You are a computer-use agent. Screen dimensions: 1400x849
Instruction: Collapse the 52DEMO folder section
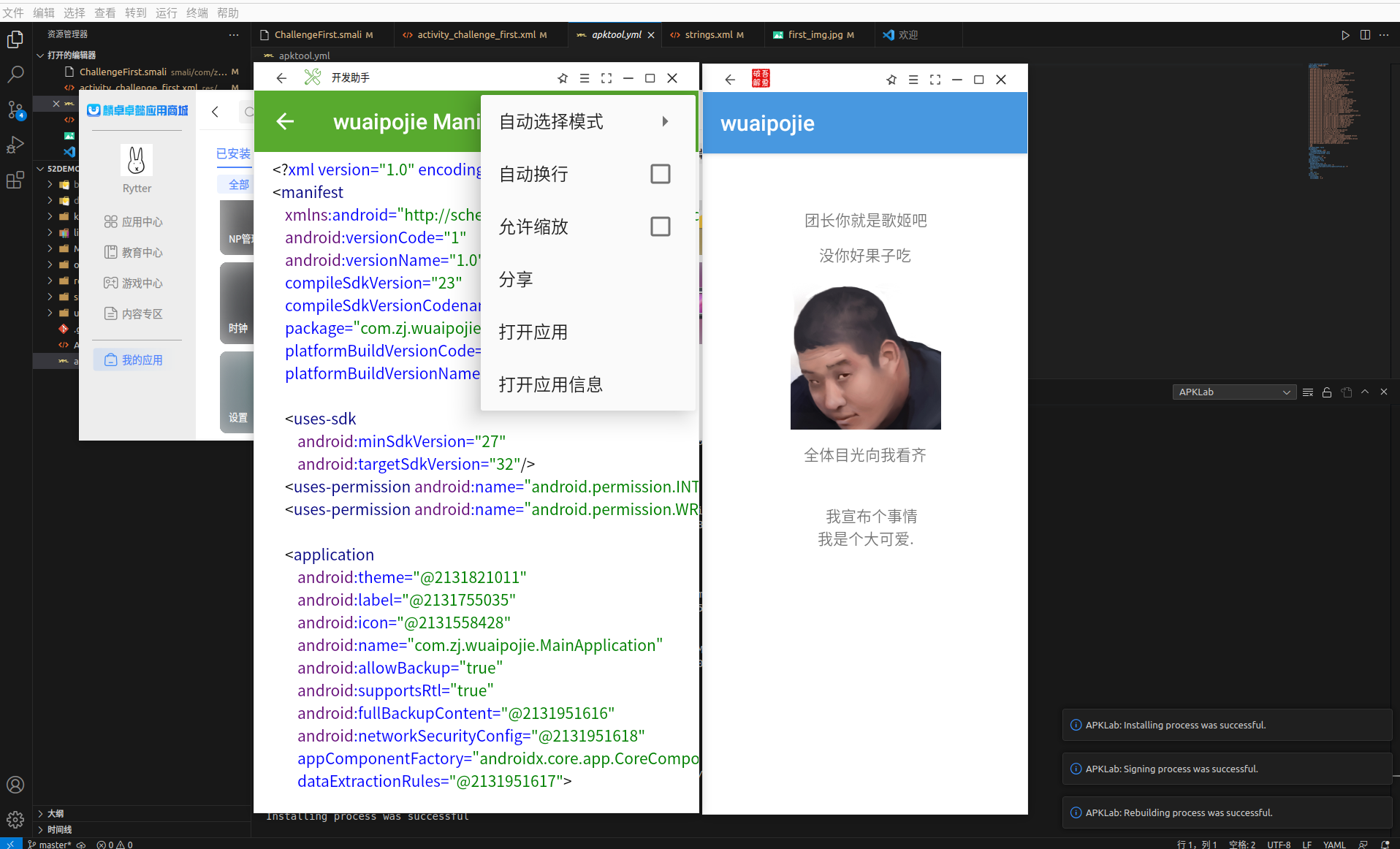point(58,169)
